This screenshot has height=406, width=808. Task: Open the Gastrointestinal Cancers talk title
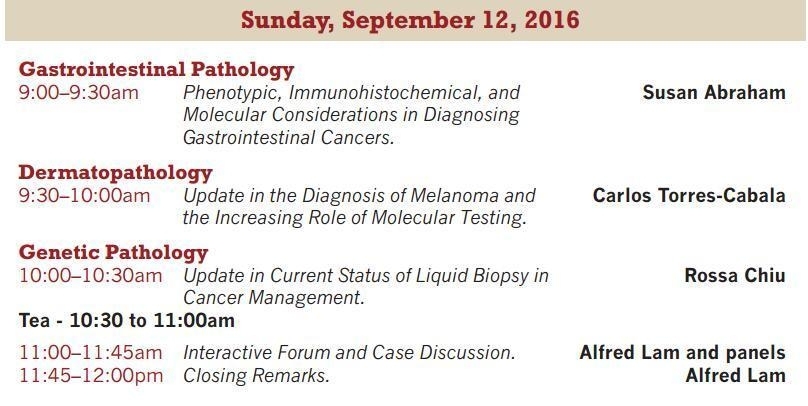click(x=351, y=115)
